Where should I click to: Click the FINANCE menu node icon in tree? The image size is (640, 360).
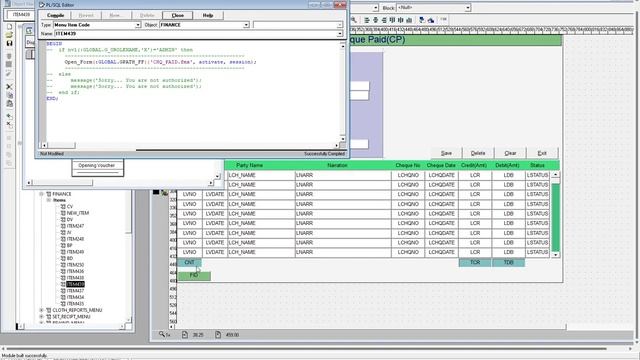click(x=49, y=194)
